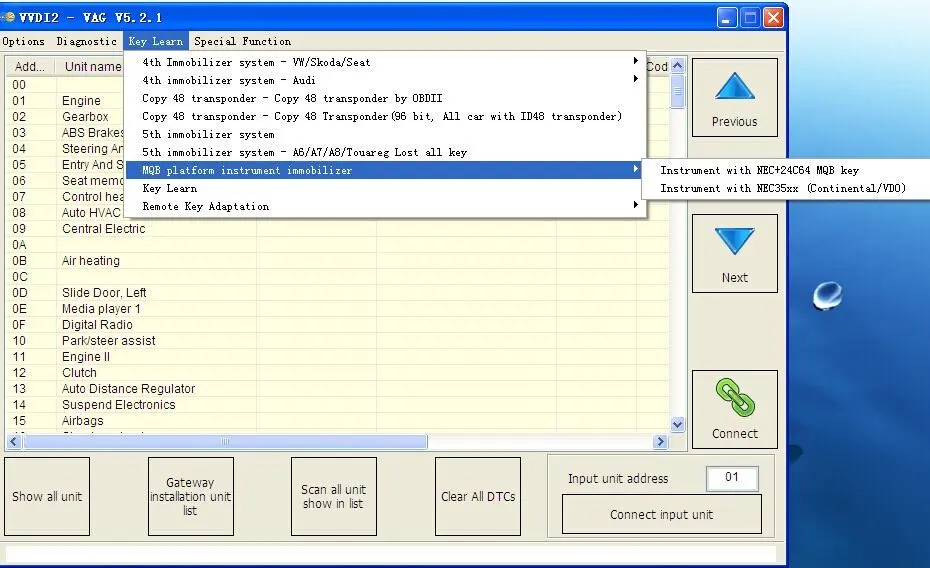Select MQB platform instrument immobilizer
This screenshot has height=568, width=930.
point(386,170)
